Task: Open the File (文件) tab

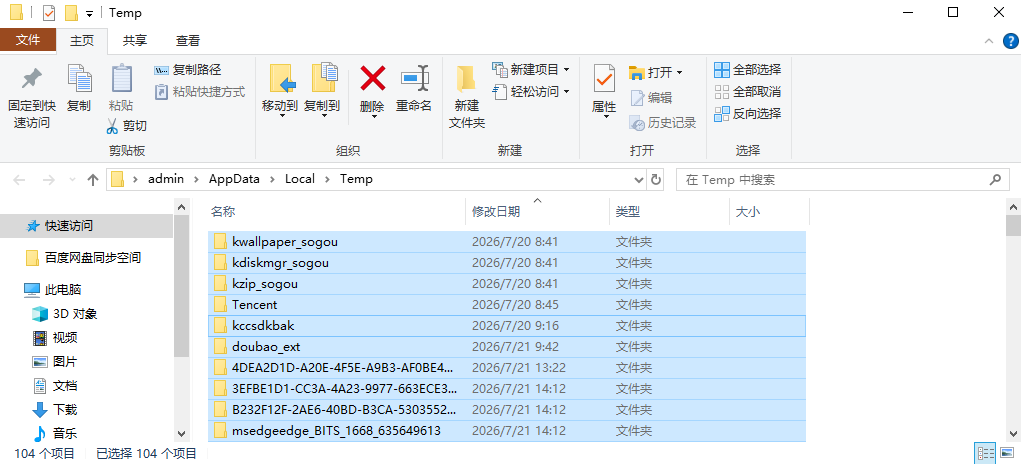Action: 28,40
